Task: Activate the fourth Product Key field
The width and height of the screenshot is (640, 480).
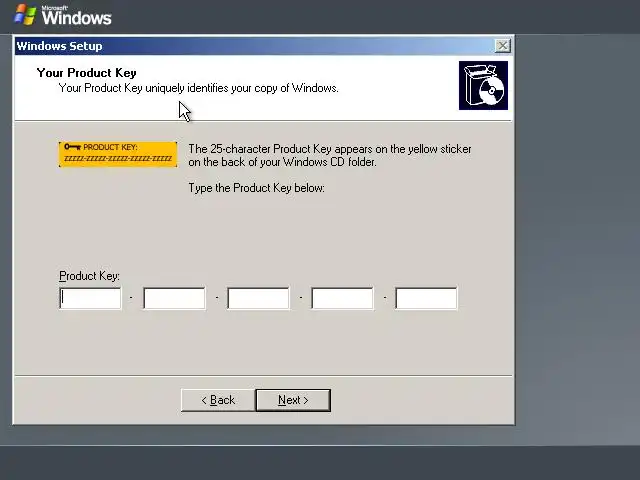Action: pyautogui.click(x=342, y=298)
